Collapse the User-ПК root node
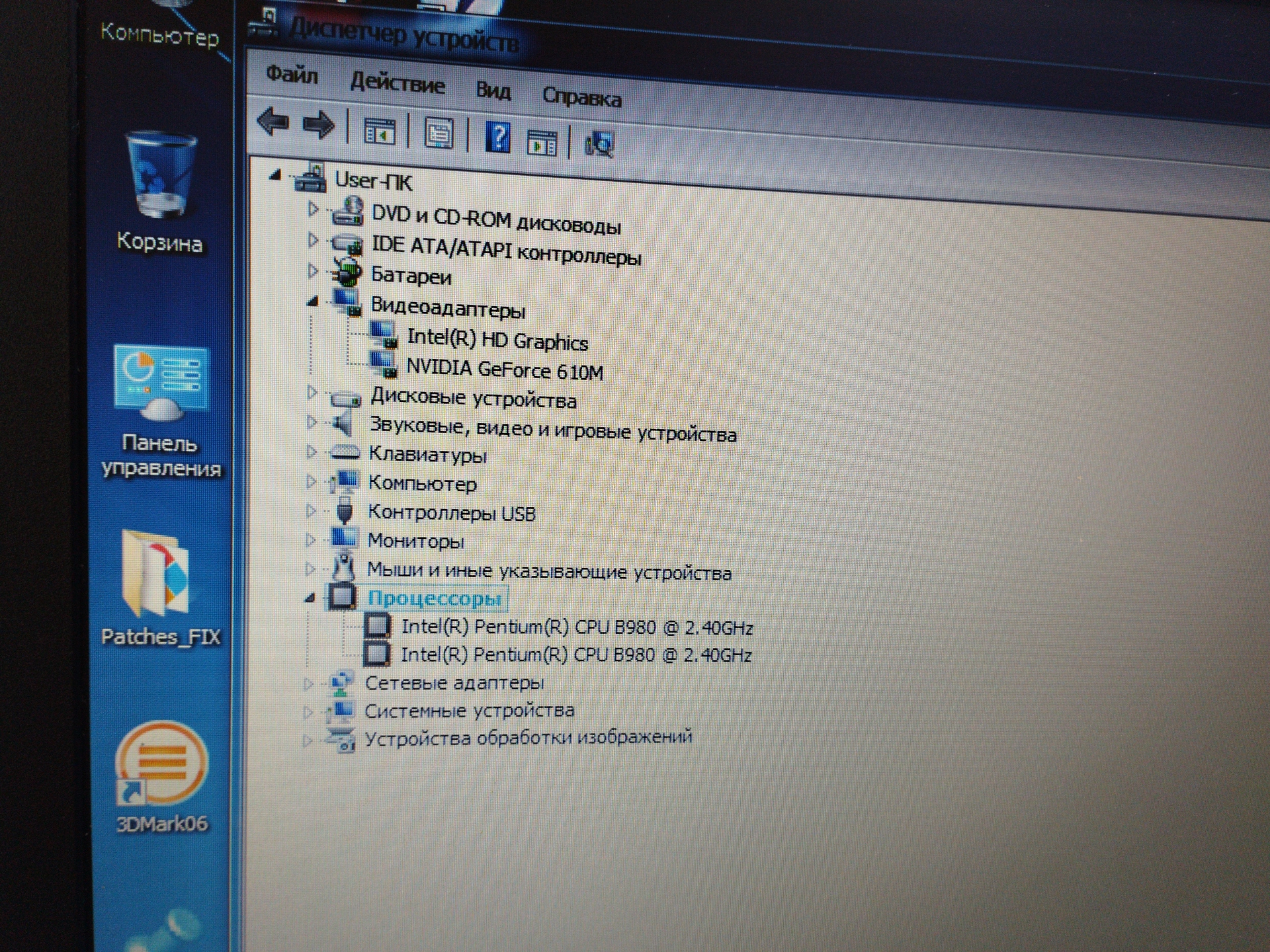 (275, 175)
